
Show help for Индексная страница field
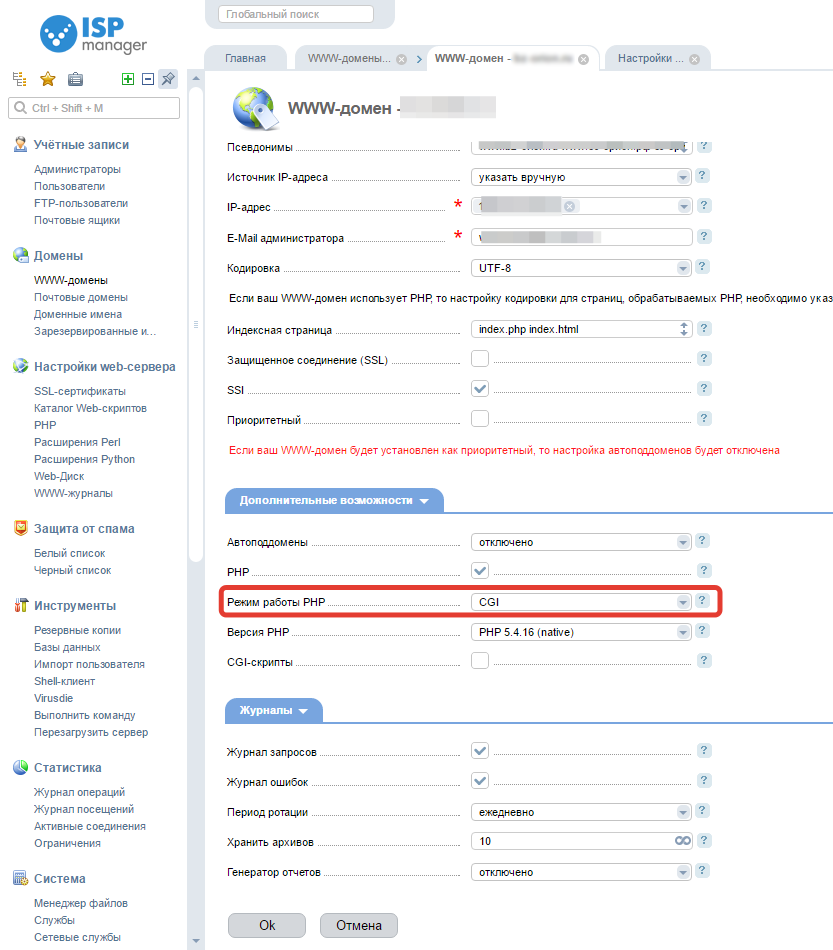pos(703,328)
